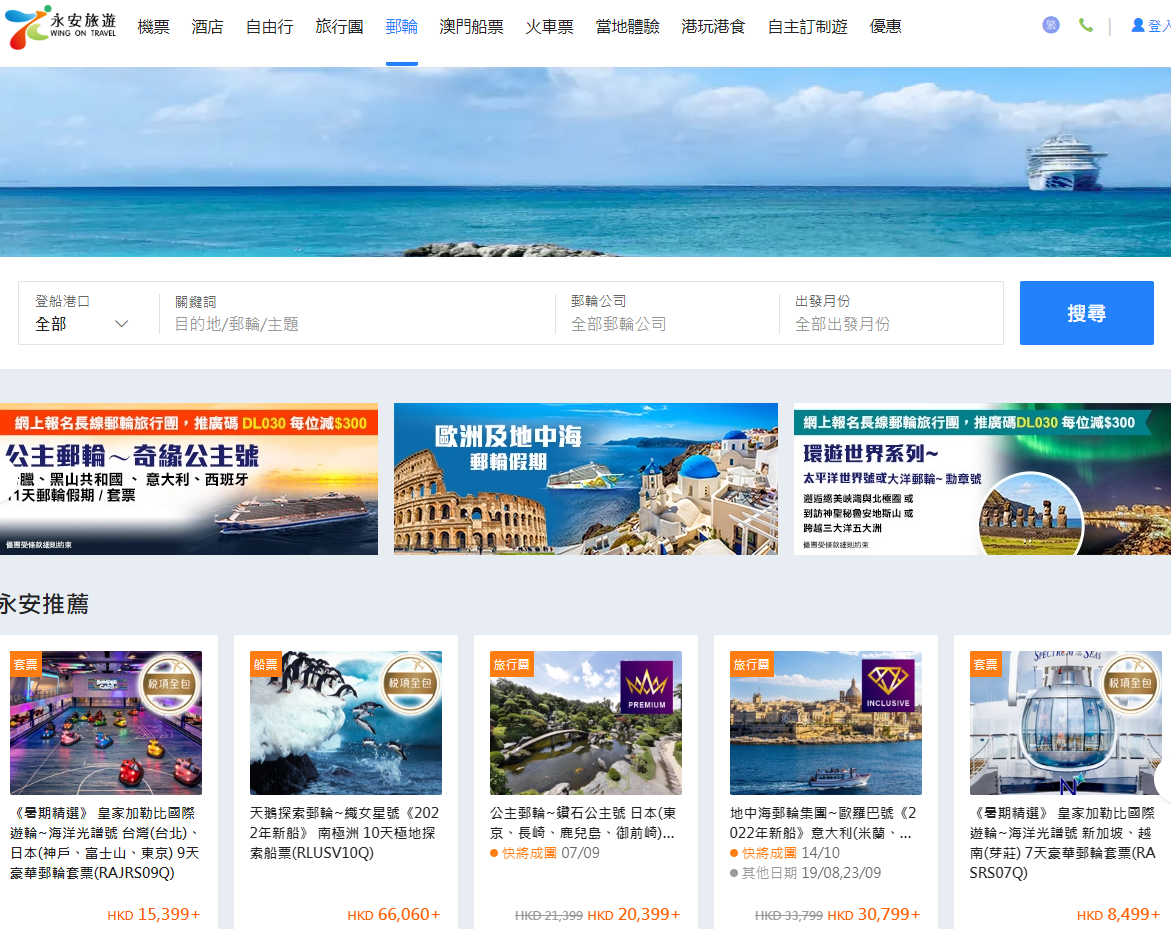
Task: Click 稅項全包 badge on North Star card
Action: [x=1130, y=683]
